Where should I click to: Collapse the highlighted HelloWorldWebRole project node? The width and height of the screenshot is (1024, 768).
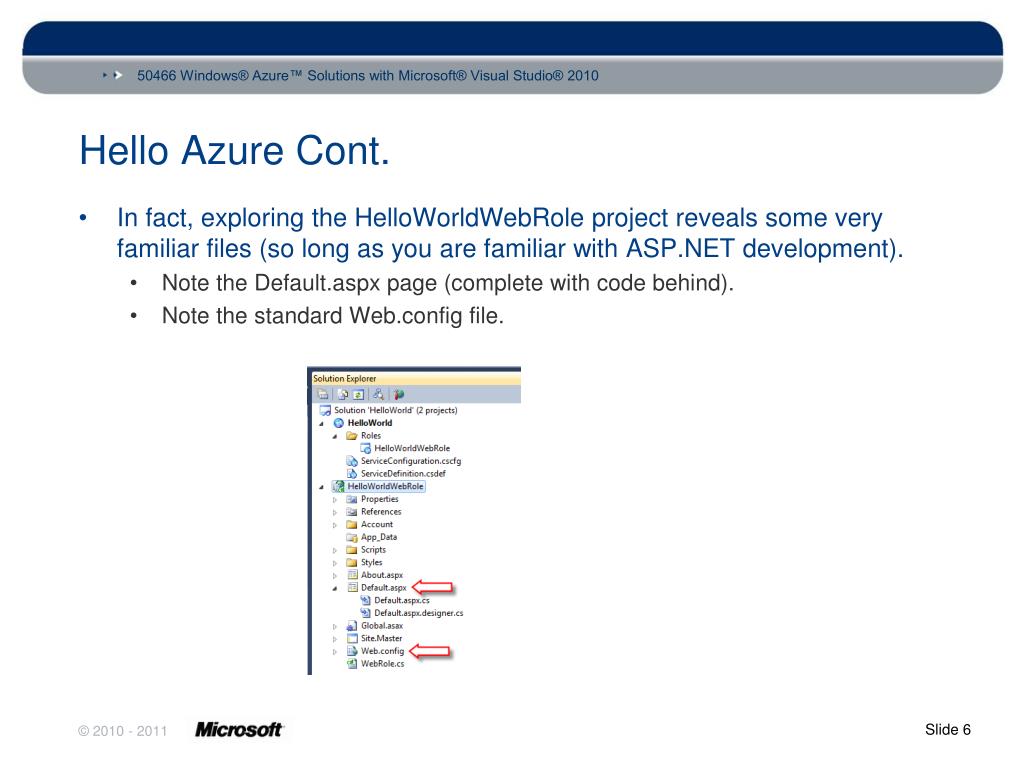coord(321,487)
